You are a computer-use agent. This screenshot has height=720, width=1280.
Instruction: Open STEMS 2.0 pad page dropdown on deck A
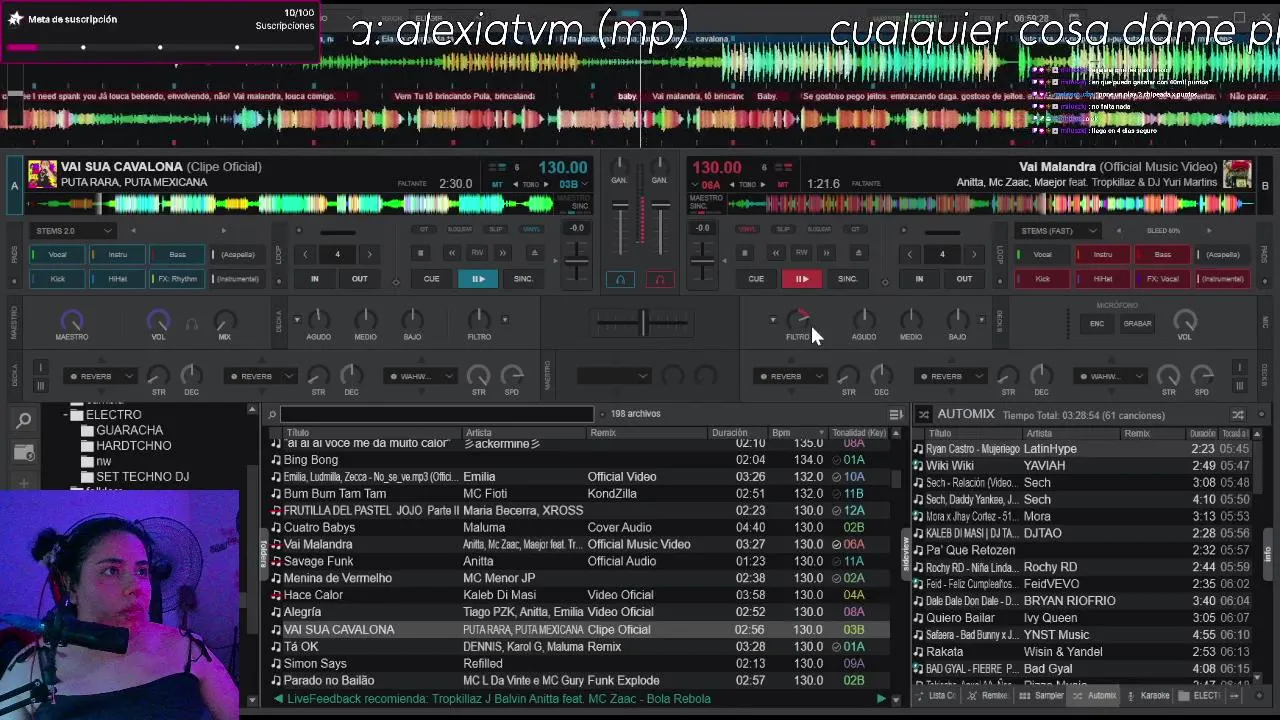(74, 231)
